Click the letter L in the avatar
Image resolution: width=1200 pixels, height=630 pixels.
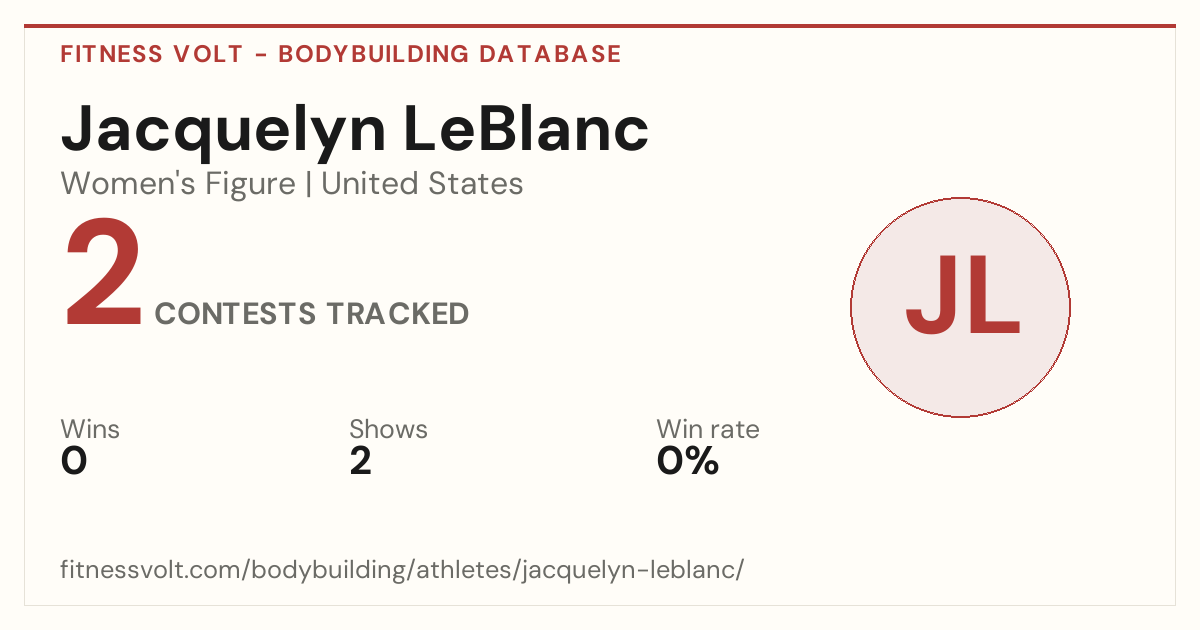pyautogui.click(x=994, y=296)
